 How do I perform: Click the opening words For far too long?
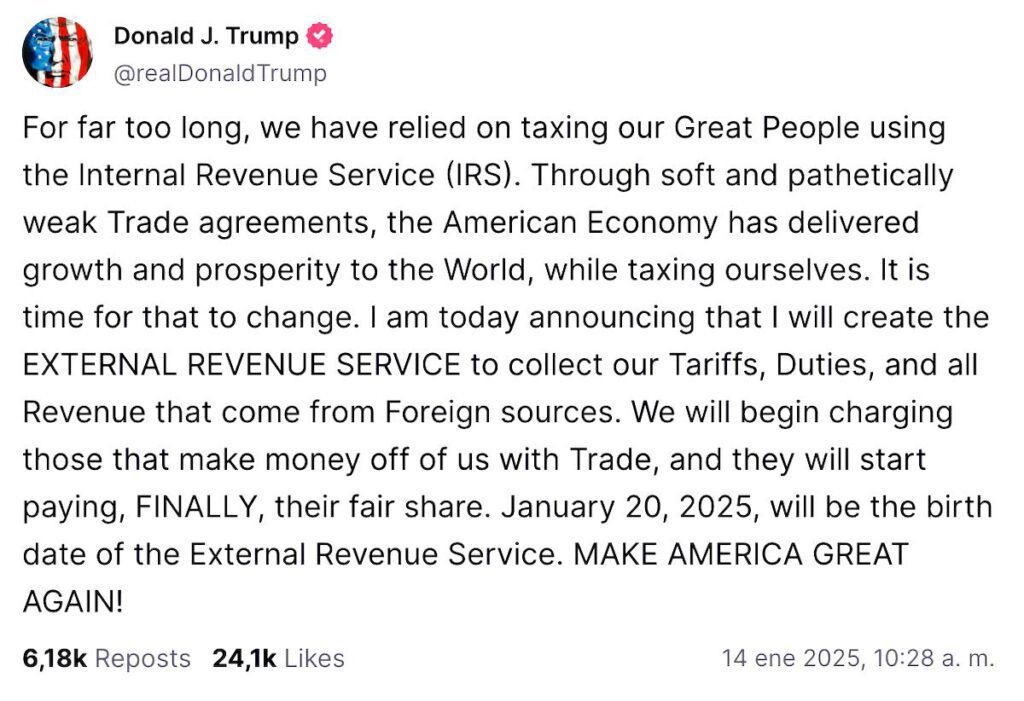point(122,128)
